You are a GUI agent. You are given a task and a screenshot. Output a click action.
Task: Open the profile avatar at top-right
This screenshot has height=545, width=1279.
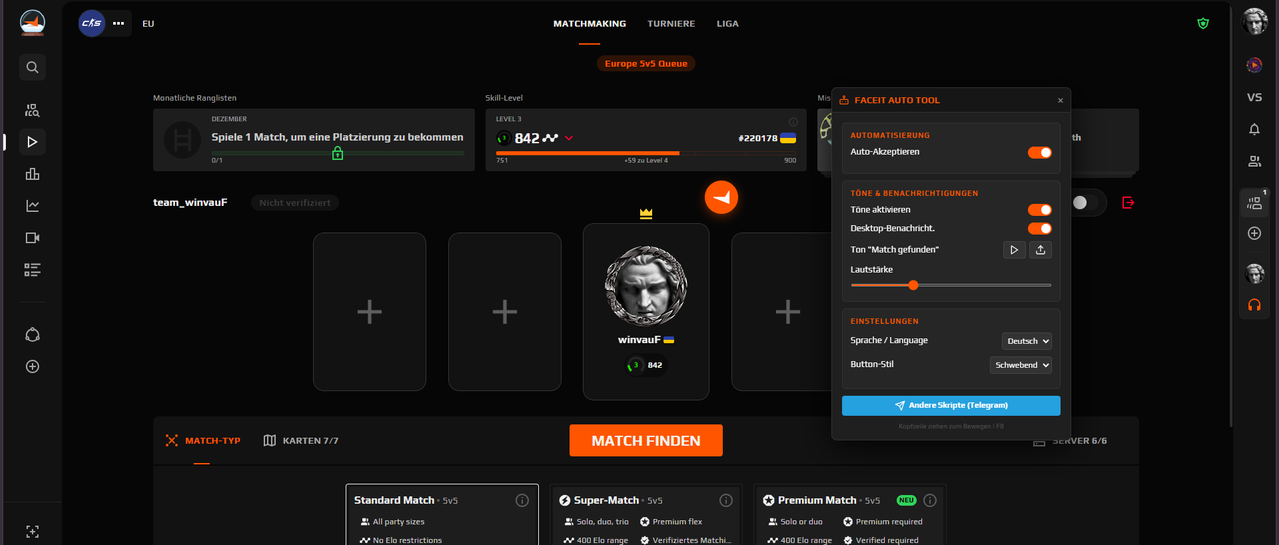point(1254,21)
